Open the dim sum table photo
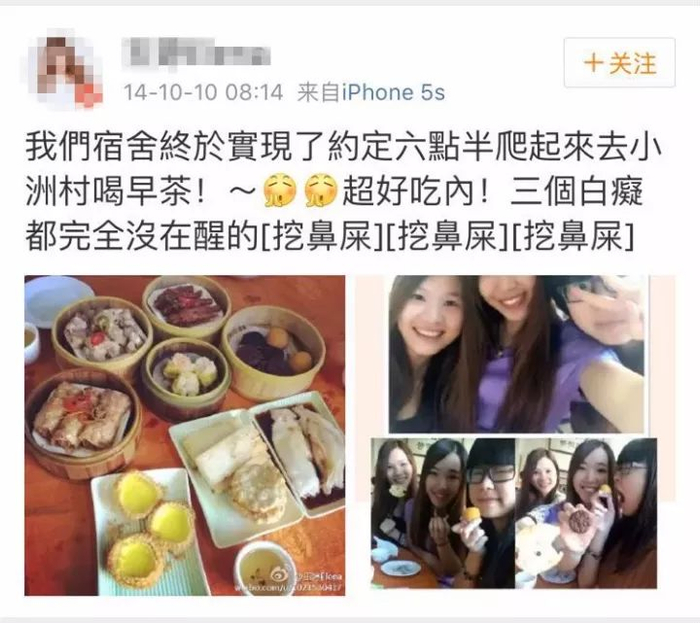The image size is (700, 623). (185, 436)
